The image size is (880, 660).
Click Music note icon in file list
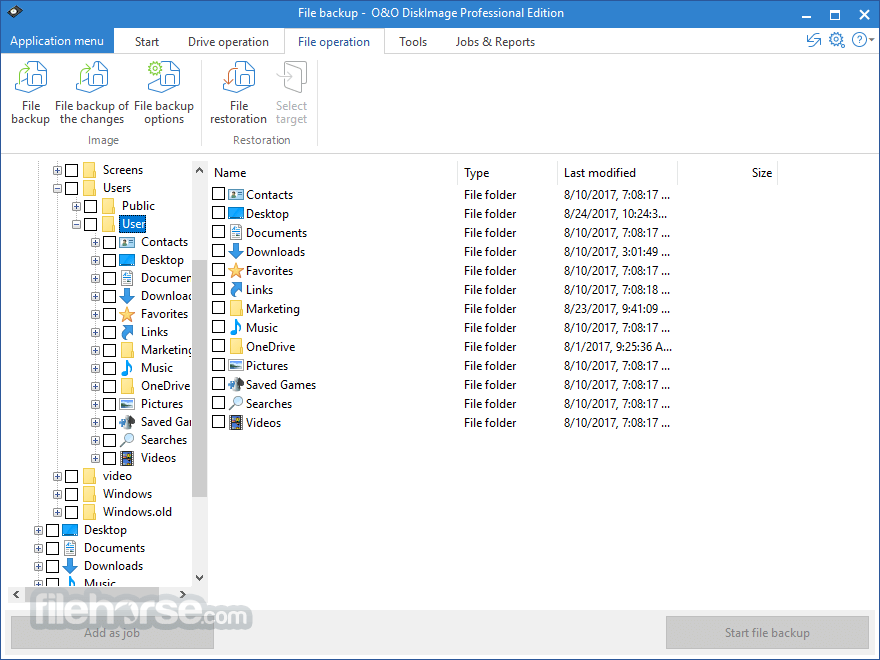(x=236, y=328)
